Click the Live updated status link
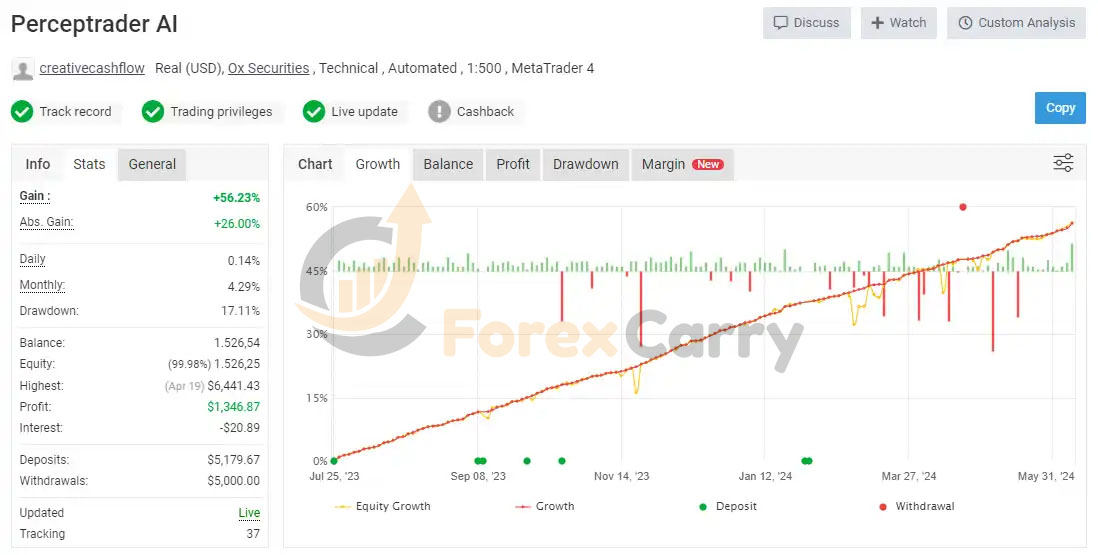The image size is (1098, 555). [249, 513]
